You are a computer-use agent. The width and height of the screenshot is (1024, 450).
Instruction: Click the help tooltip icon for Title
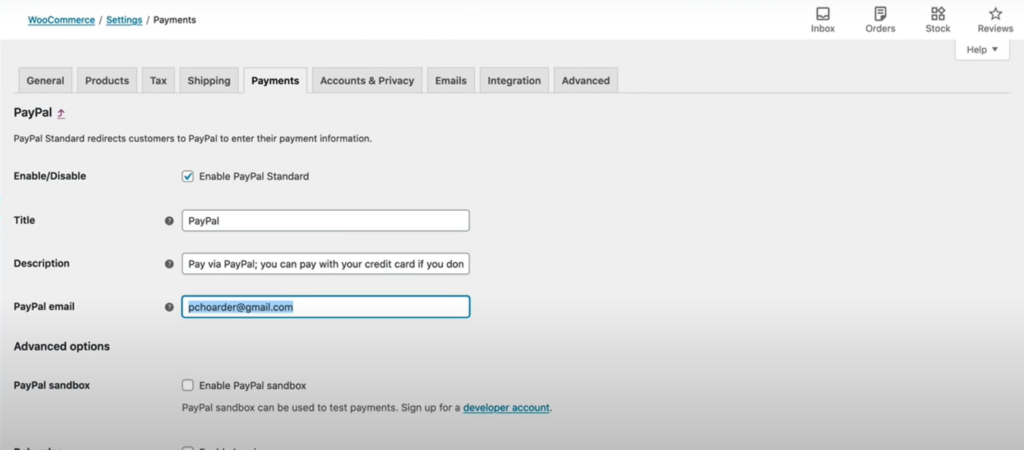click(x=169, y=221)
